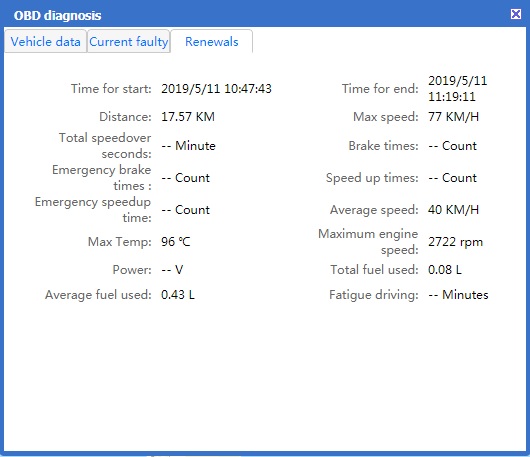Click the Speed up times label
530x457 pixels.
[x=372, y=178]
